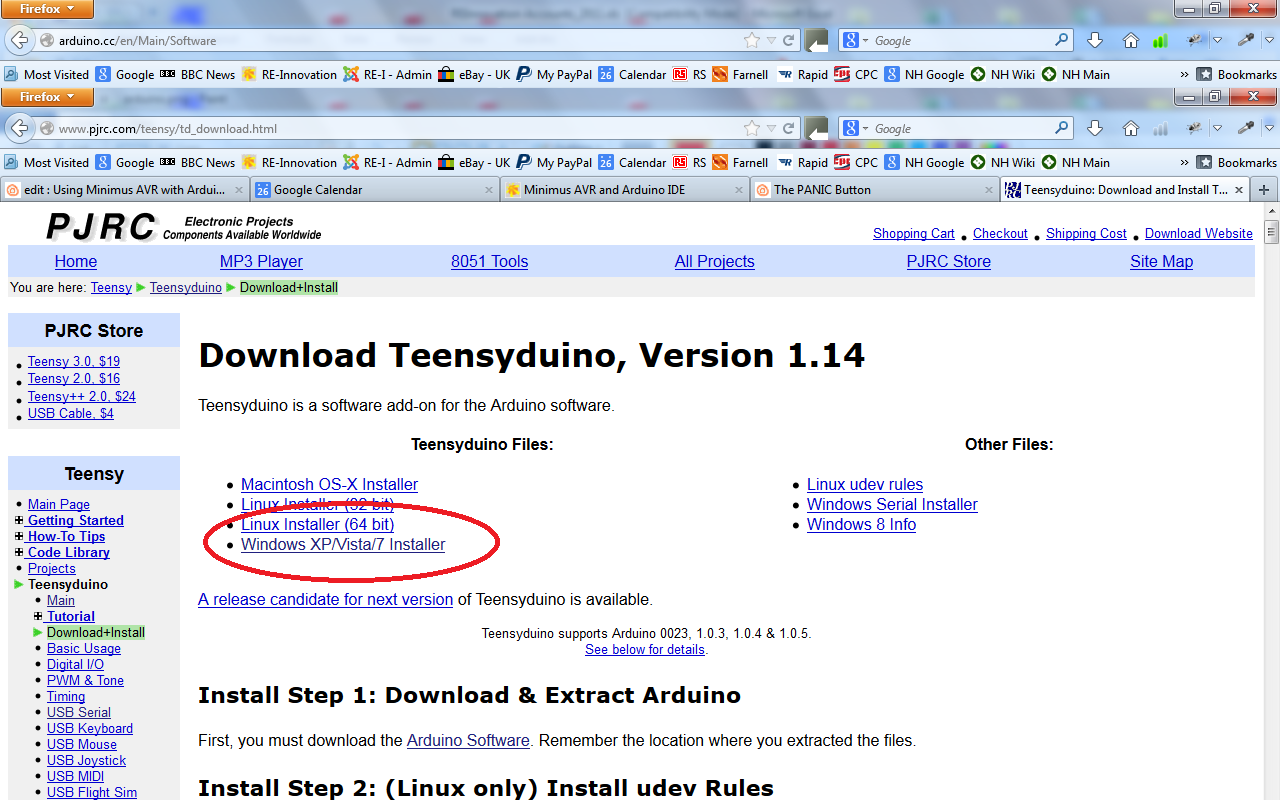
Task: Open eBay - UK bookmark in pjrc.com window
Action: [x=474, y=162]
